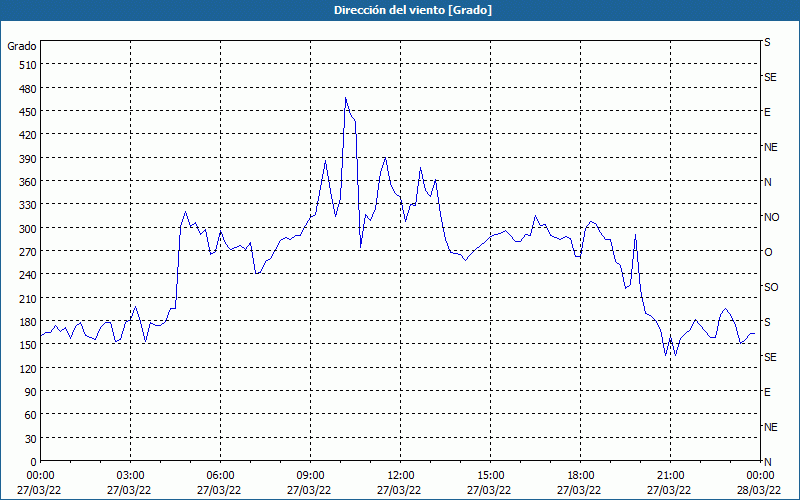Select the 30 tick label
The image size is (800, 500).
tap(31, 439)
